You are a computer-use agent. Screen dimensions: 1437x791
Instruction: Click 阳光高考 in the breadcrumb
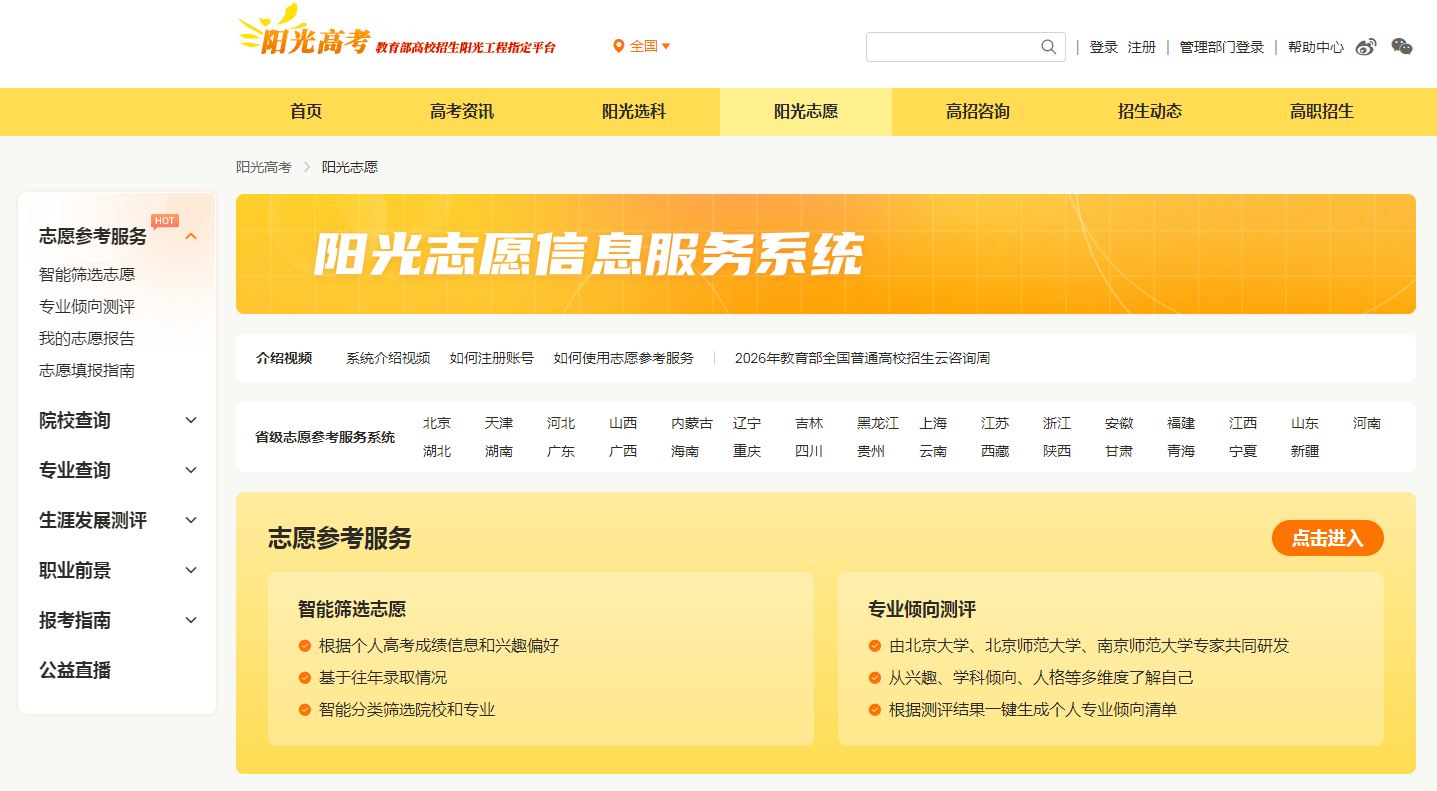click(264, 167)
